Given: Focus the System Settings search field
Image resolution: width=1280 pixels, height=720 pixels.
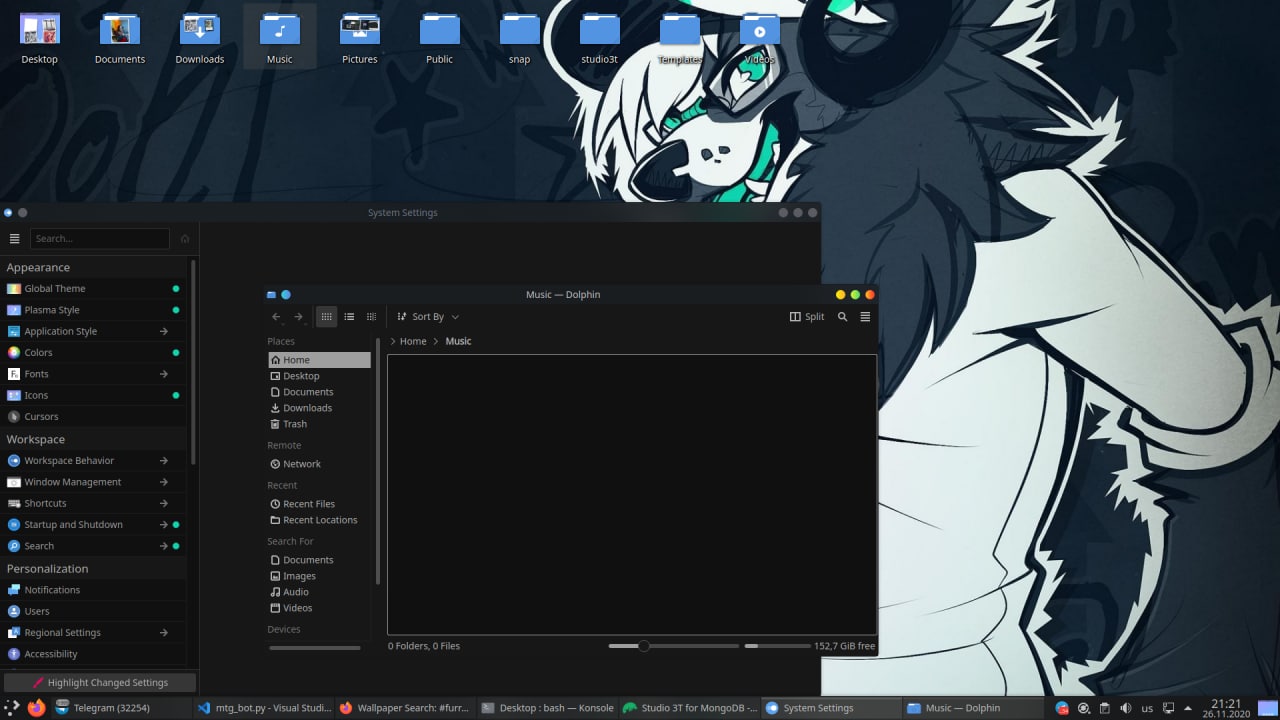Looking at the screenshot, I should coord(99,239).
